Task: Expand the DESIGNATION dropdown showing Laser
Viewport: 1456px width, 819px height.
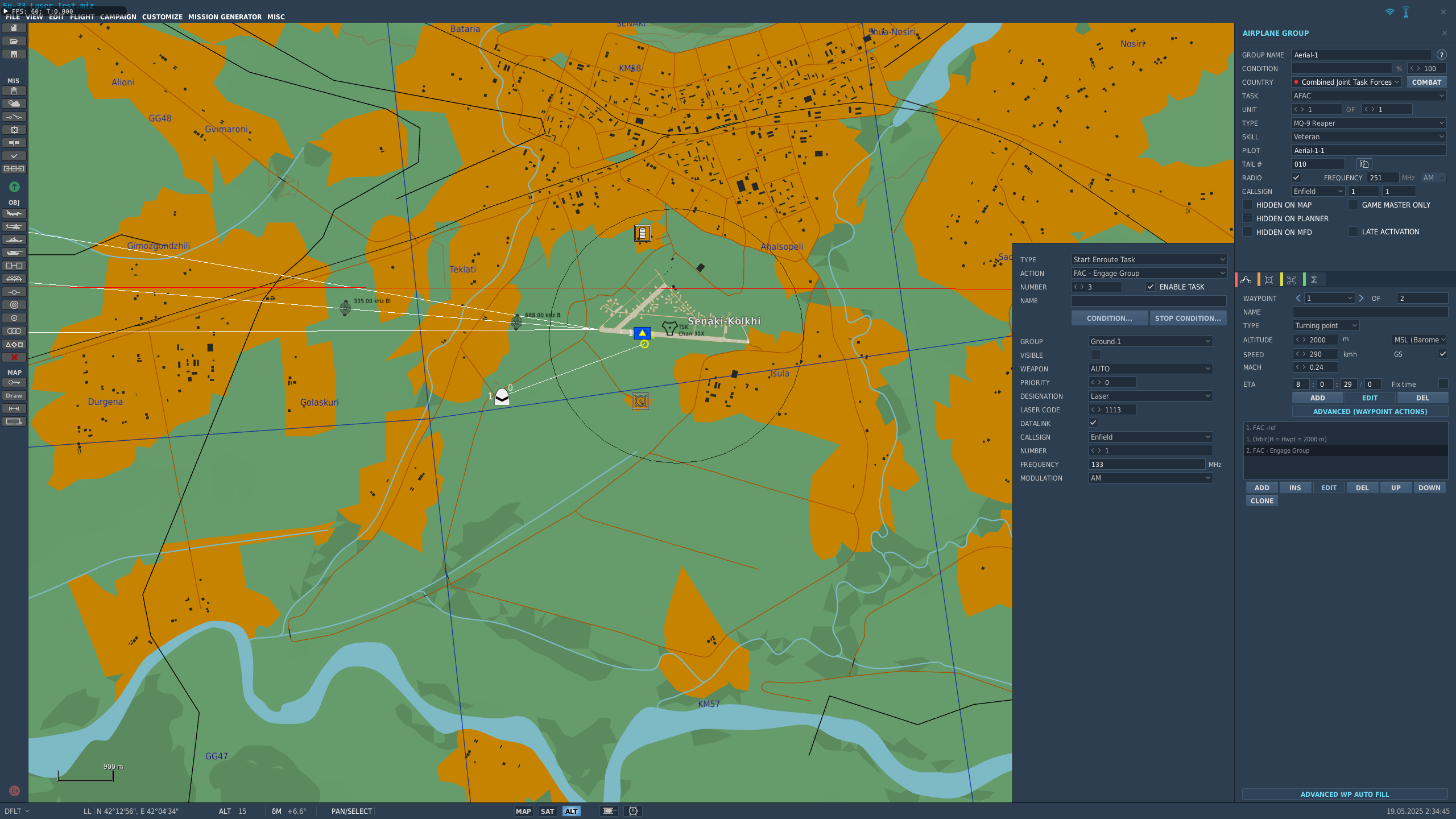Action: point(1150,396)
